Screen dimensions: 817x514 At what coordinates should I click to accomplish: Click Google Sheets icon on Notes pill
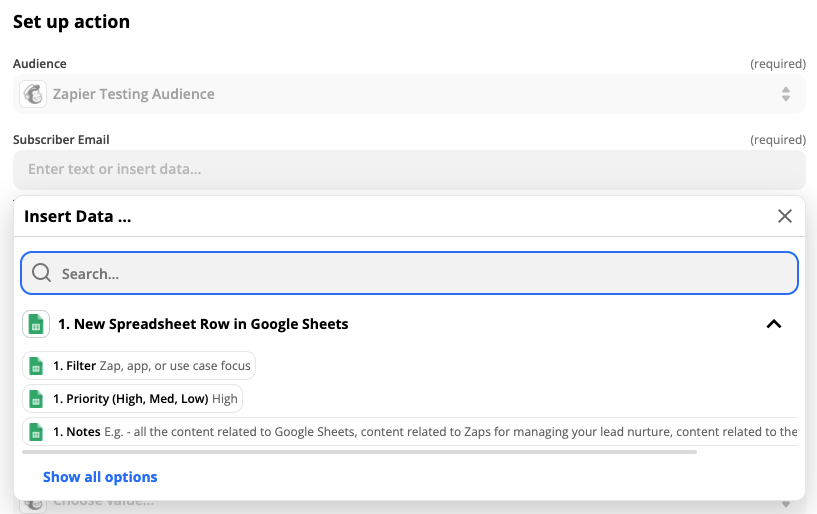click(x=37, y=432)
